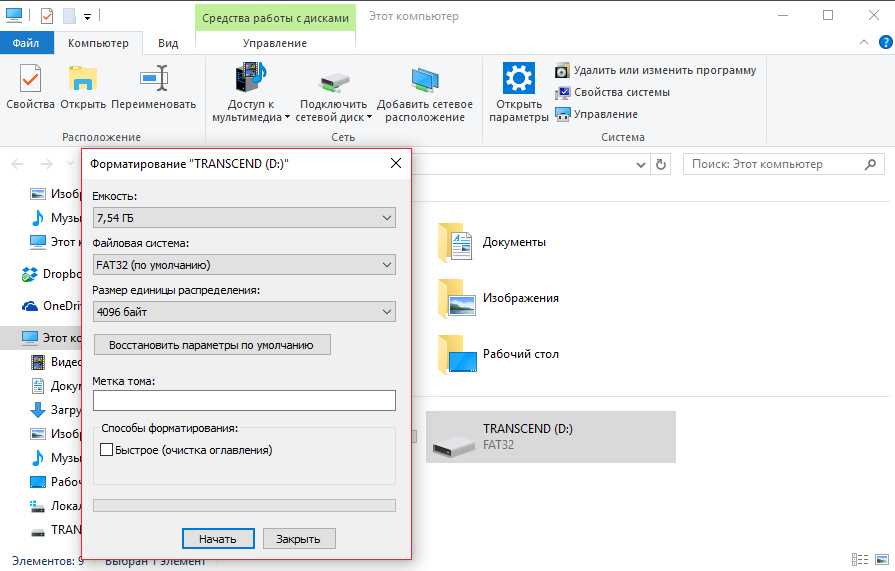The width and height of the screenshot is (895, 571).
Task: Click quick access properties checkmark icon
Action: pos(47,16)
